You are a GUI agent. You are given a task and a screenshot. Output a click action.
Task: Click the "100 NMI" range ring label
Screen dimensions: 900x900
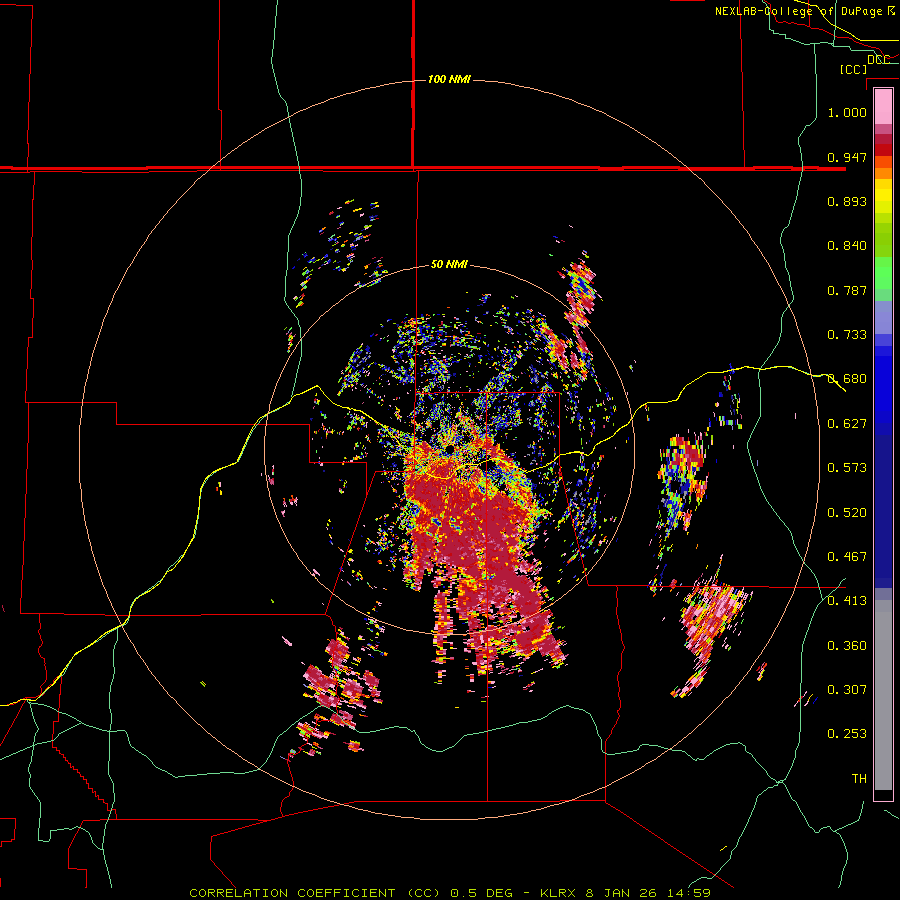point(449,79)
